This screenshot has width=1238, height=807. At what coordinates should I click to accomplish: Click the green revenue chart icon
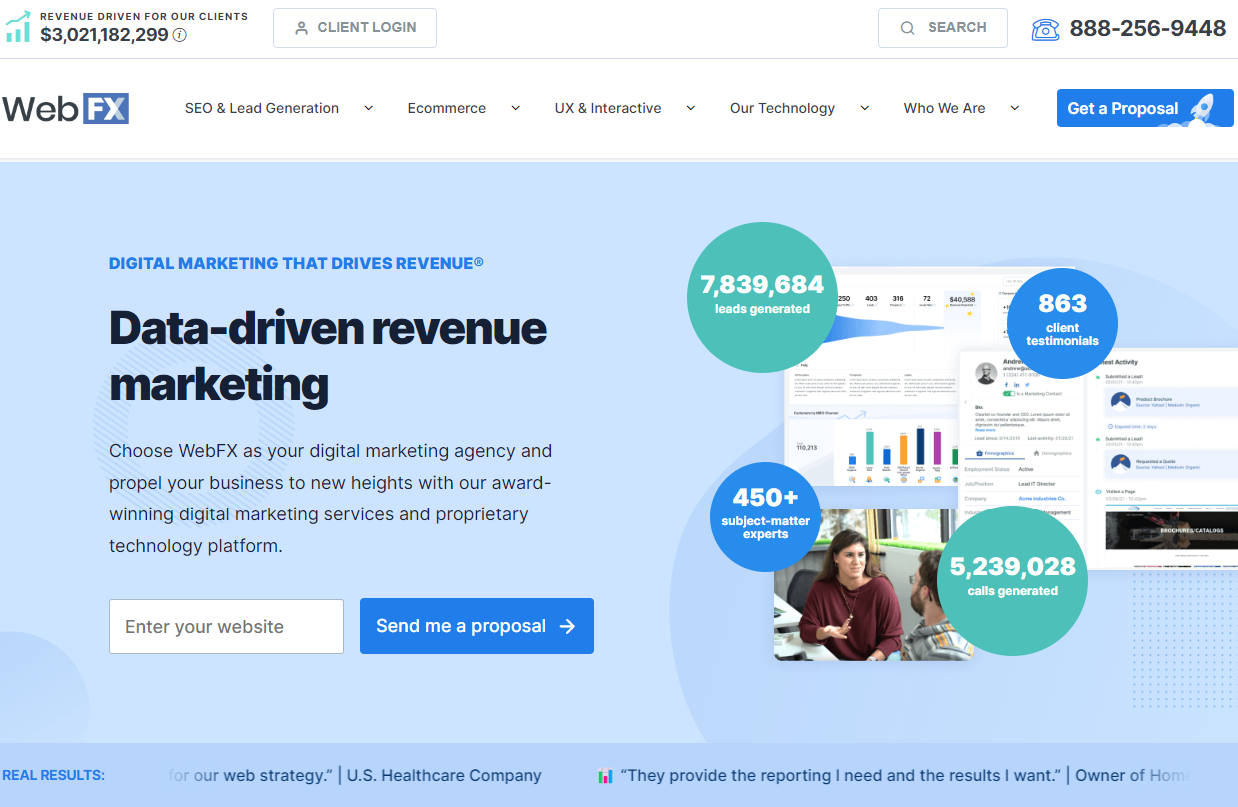[17, 27]
